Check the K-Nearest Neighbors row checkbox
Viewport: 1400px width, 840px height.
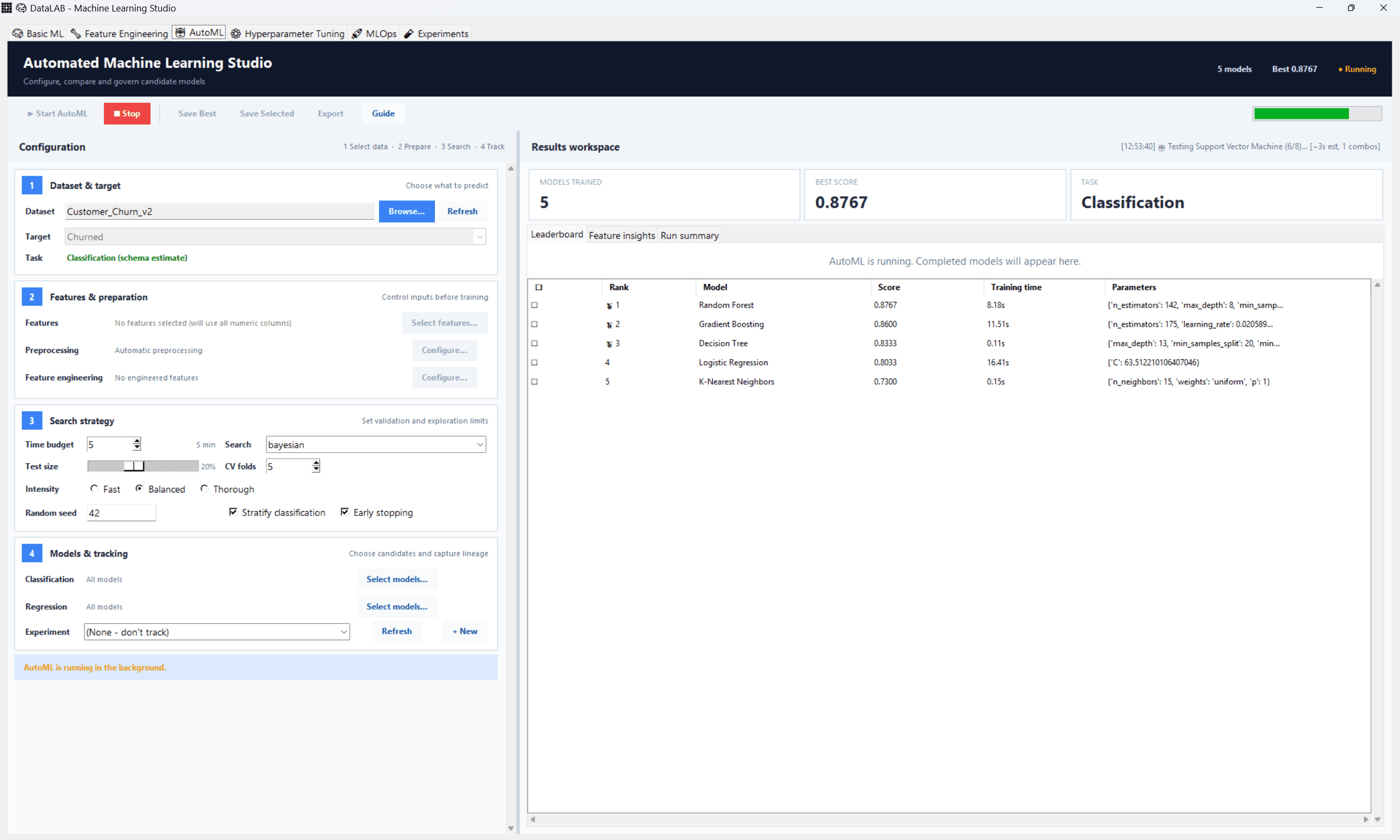tap(534, 382)
